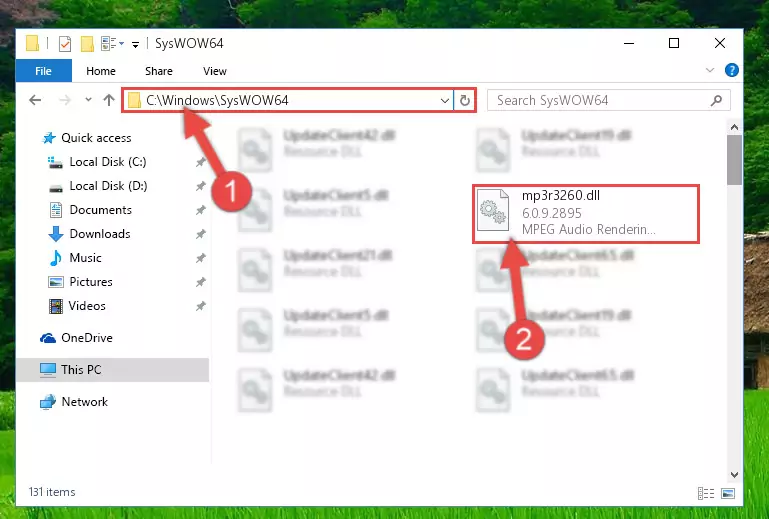Image resolution: width=769 pixels, height=519 pixels.
Task: Select This PC in navigation pane
Action: tap(112, 370)
